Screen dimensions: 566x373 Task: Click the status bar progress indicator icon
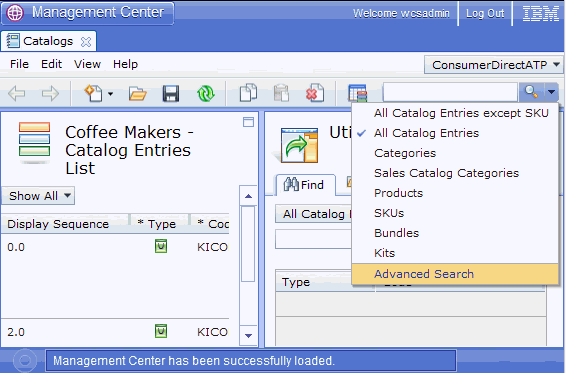pyautogui.click(x=25, y=360)
